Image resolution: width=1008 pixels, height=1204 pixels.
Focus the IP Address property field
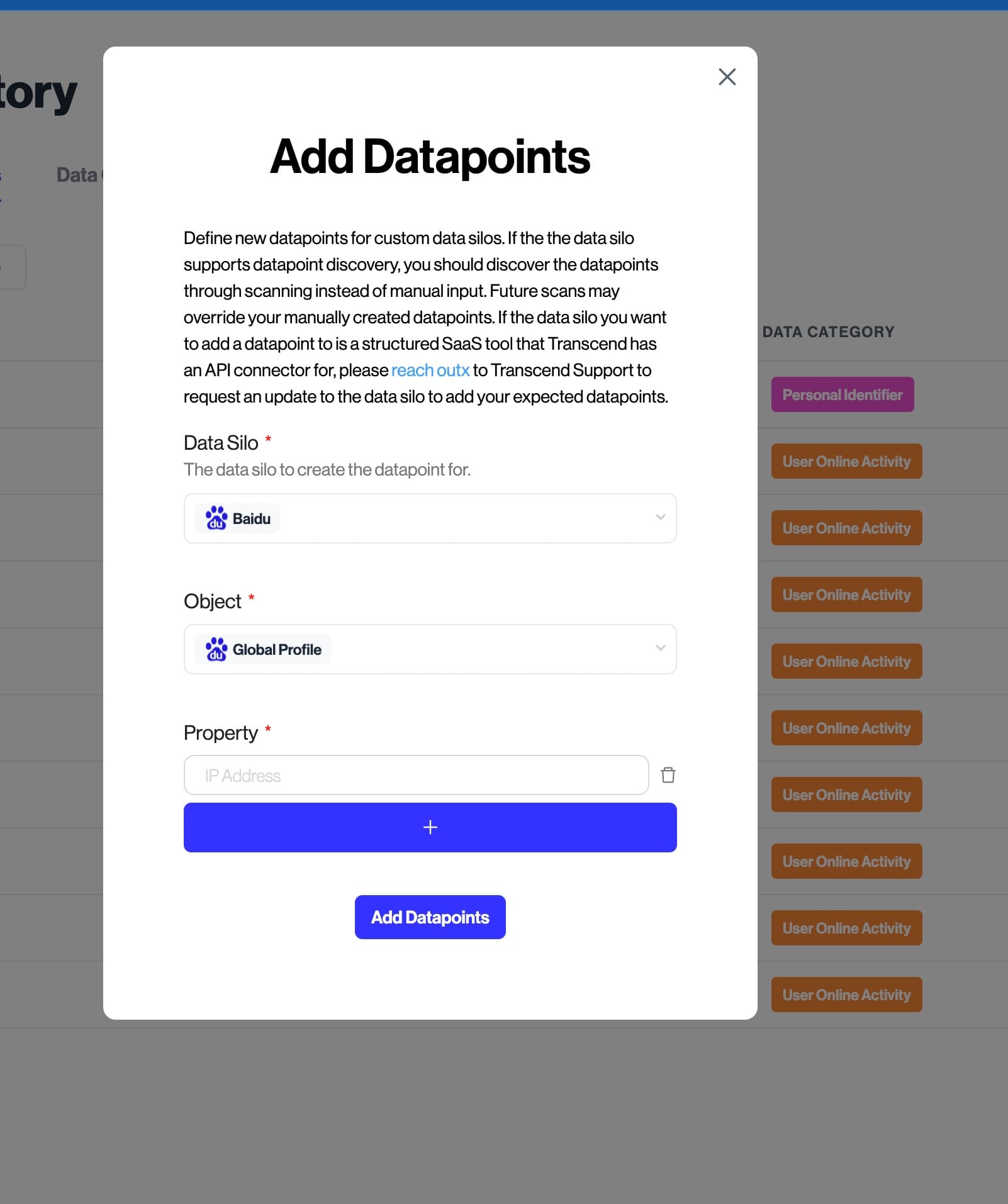[416, 775]
